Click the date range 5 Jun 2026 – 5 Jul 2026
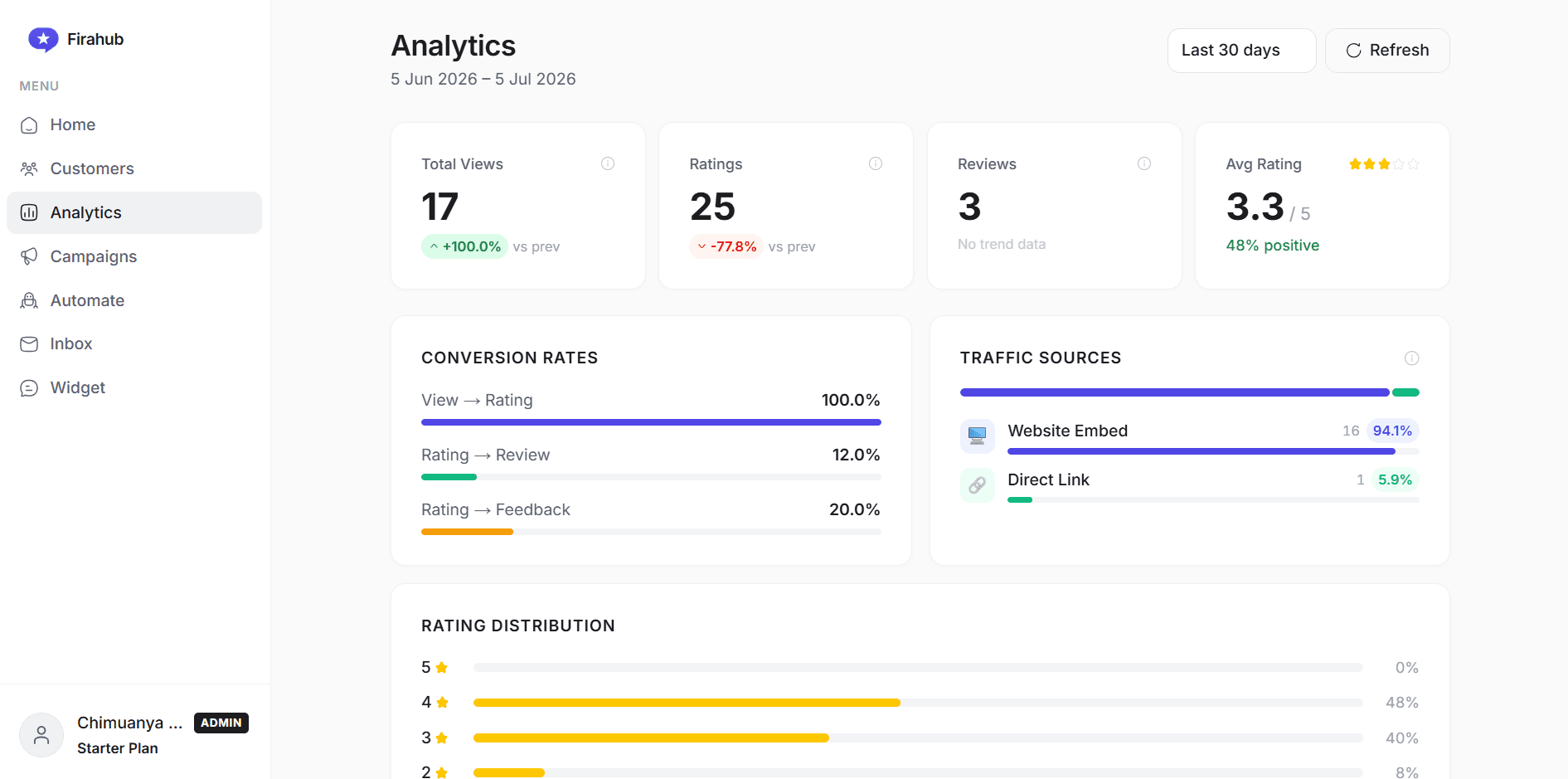The width and height of the screenshot is (1568, 779). click(483, 79)
